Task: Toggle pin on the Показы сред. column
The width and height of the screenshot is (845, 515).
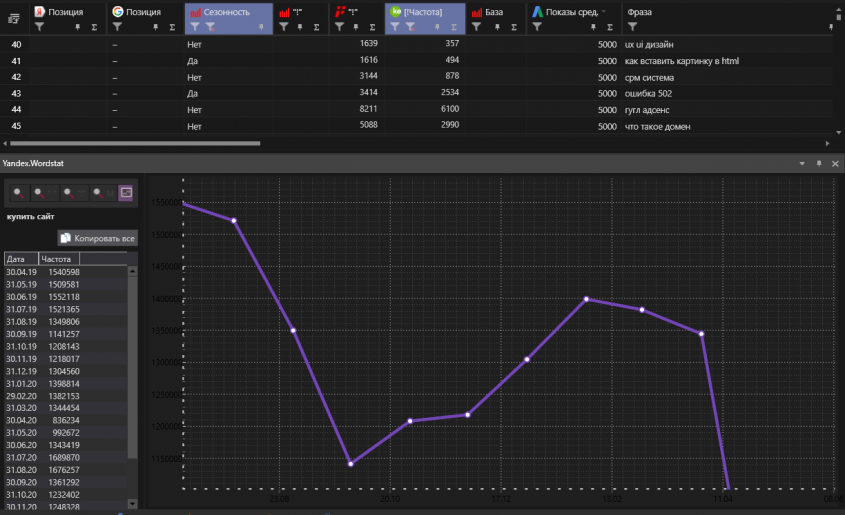Action: tap(593, 28)
